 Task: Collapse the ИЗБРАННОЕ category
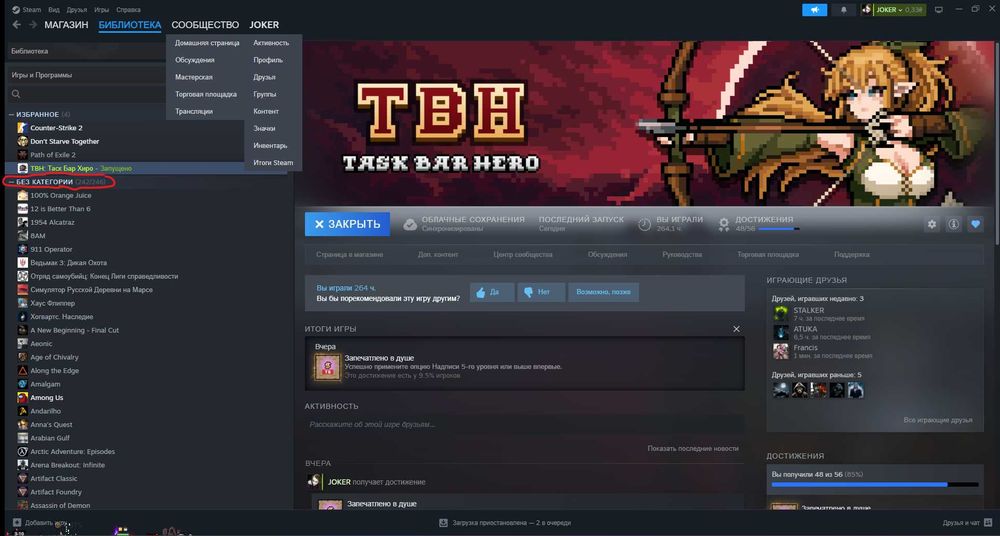tap(11, 114)
